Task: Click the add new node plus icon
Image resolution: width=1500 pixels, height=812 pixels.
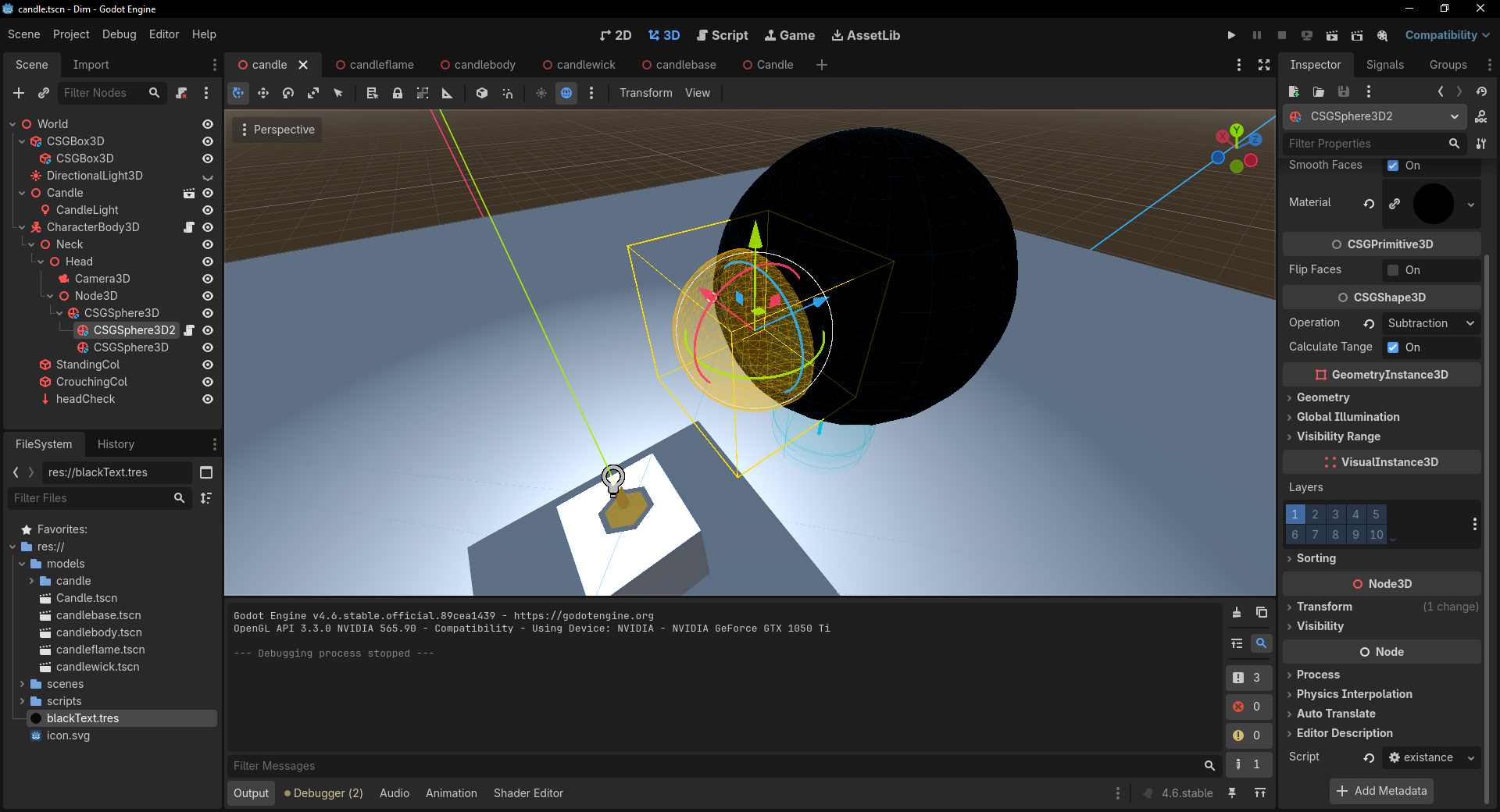Action: click(x=19, y=93)
